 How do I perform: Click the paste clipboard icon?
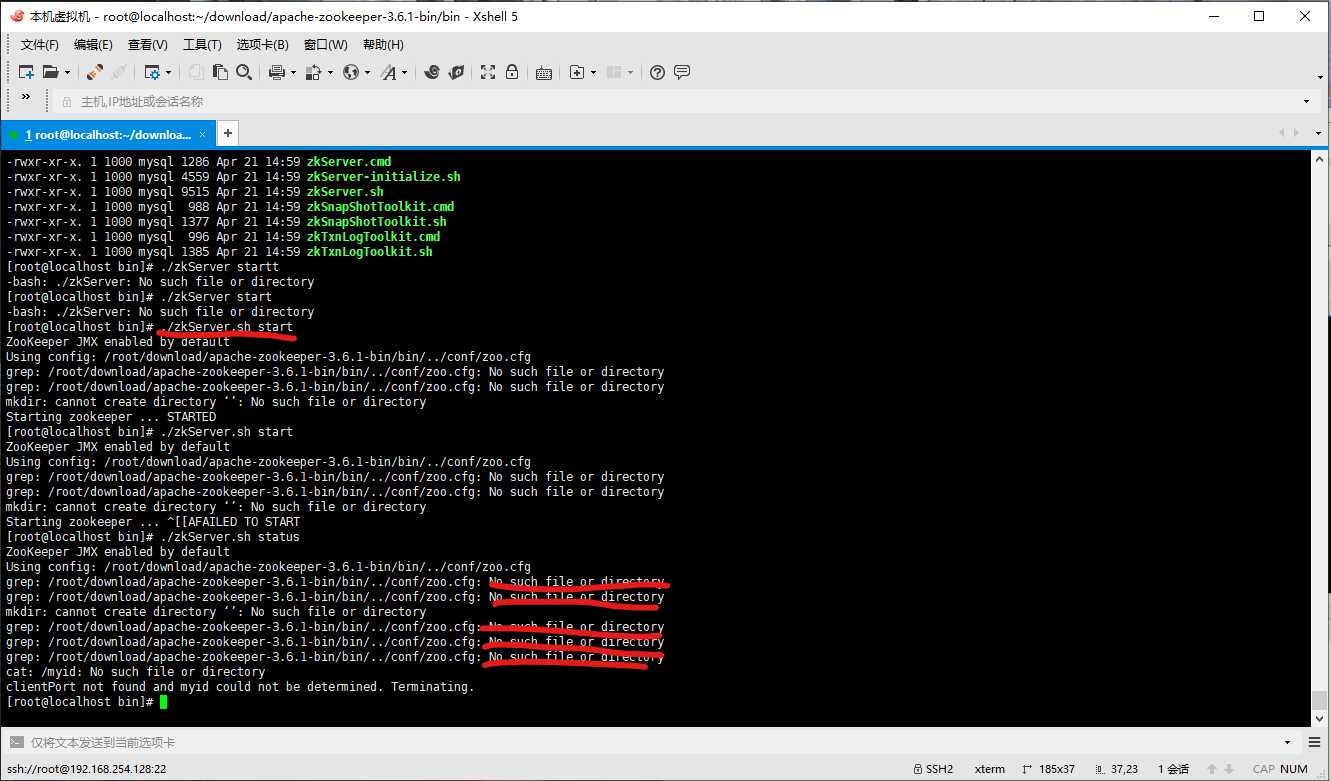click(x=219, y=72)
